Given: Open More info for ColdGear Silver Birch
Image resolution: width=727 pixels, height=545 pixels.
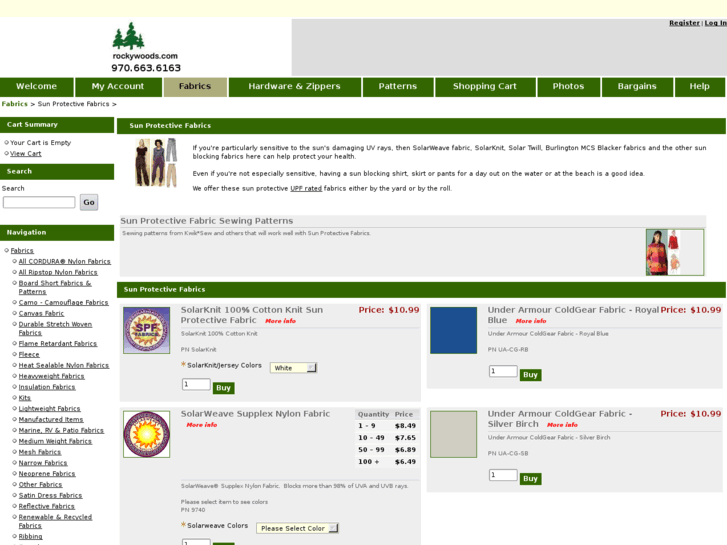Looking at the screenshot, I should [562, 425].
